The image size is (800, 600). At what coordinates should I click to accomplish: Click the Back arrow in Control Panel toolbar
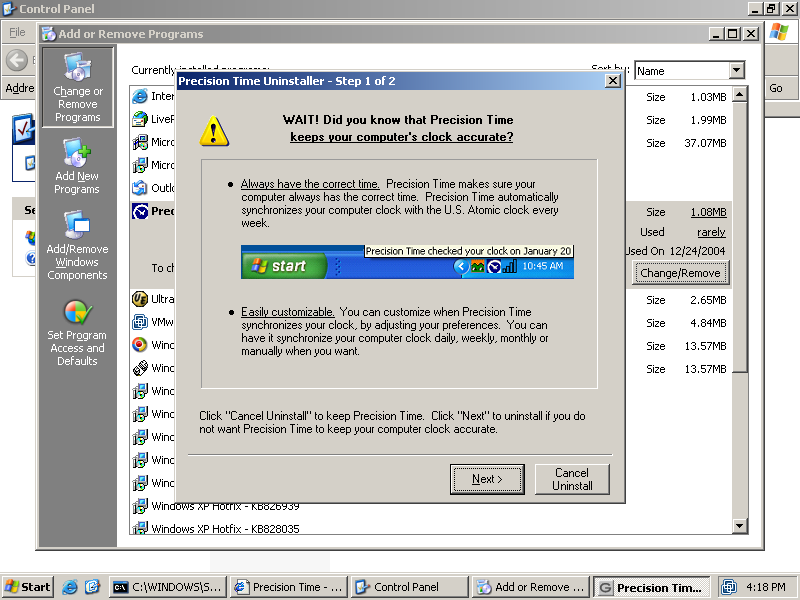pos(17,60)
